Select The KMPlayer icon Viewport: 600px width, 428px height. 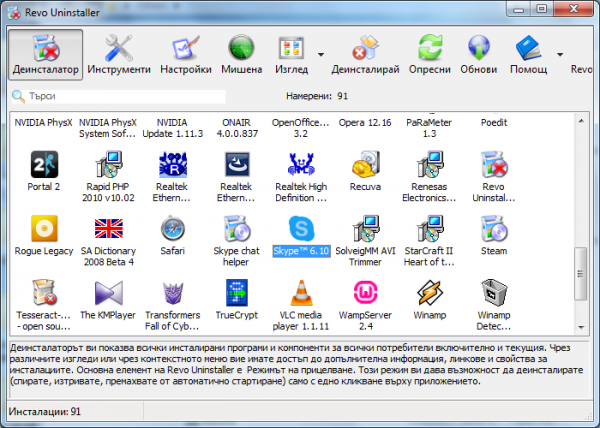108,293
